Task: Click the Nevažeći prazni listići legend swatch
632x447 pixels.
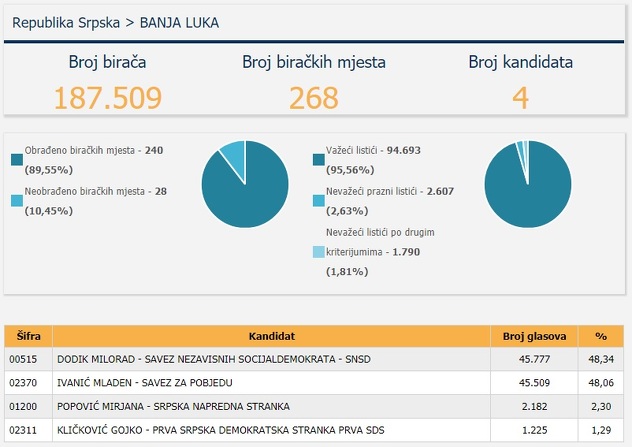Action: (x=319, y=201)
